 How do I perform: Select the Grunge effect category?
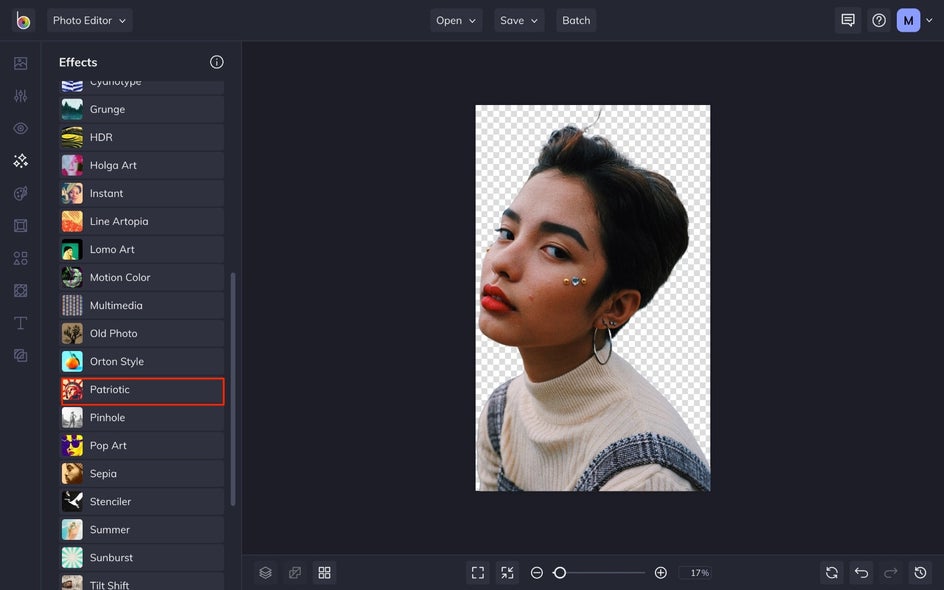[142, 110]
